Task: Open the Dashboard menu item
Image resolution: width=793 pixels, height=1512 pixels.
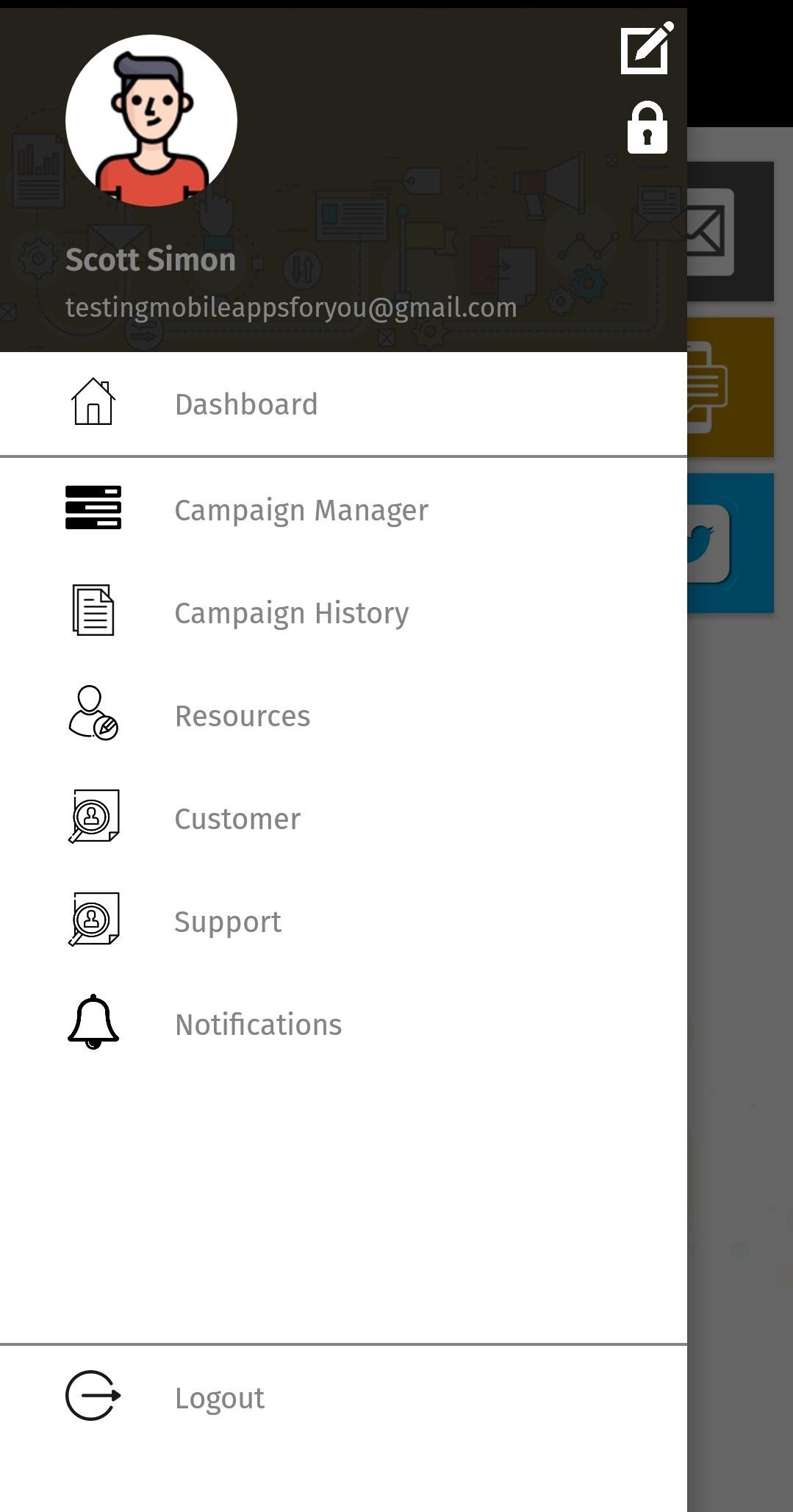Action: [x=246, y=405]
